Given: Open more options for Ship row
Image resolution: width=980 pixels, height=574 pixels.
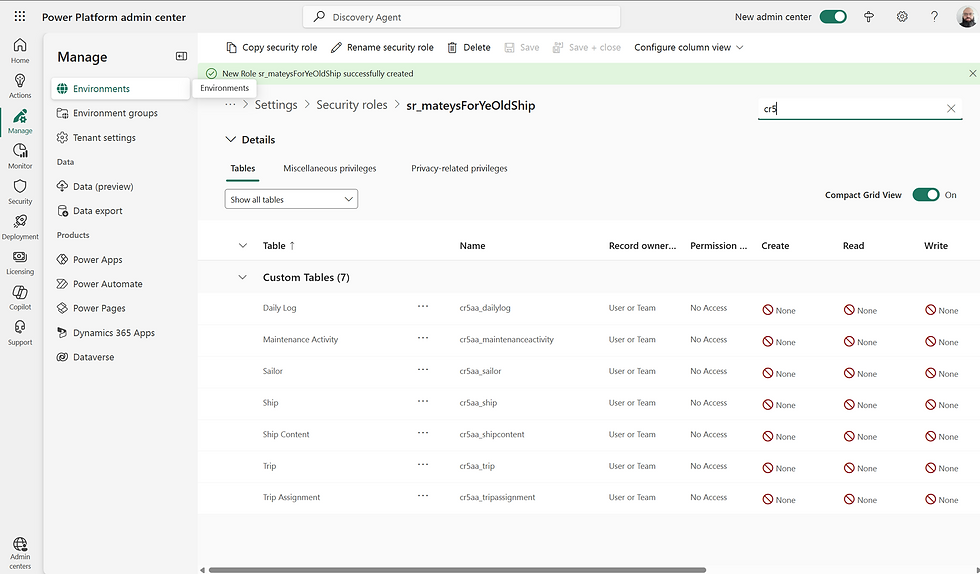Looking at the screenshot, I should pos(423,401).
